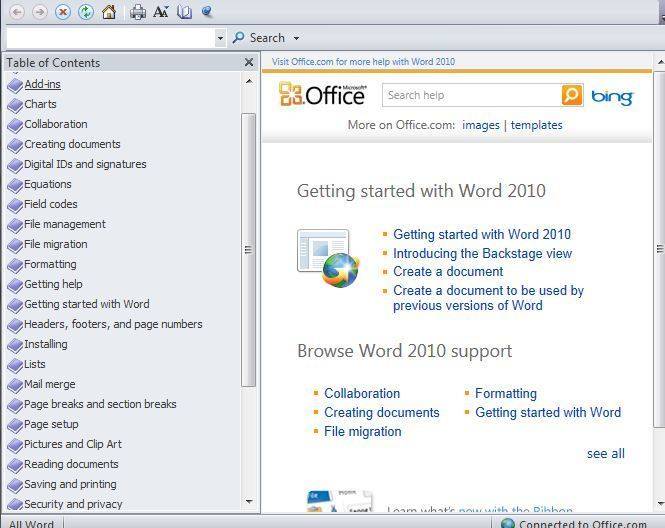The width and height of the screenshot is (665, 528).
Task: Hide the Table of Contents via book icon
Action: (184, 12)
